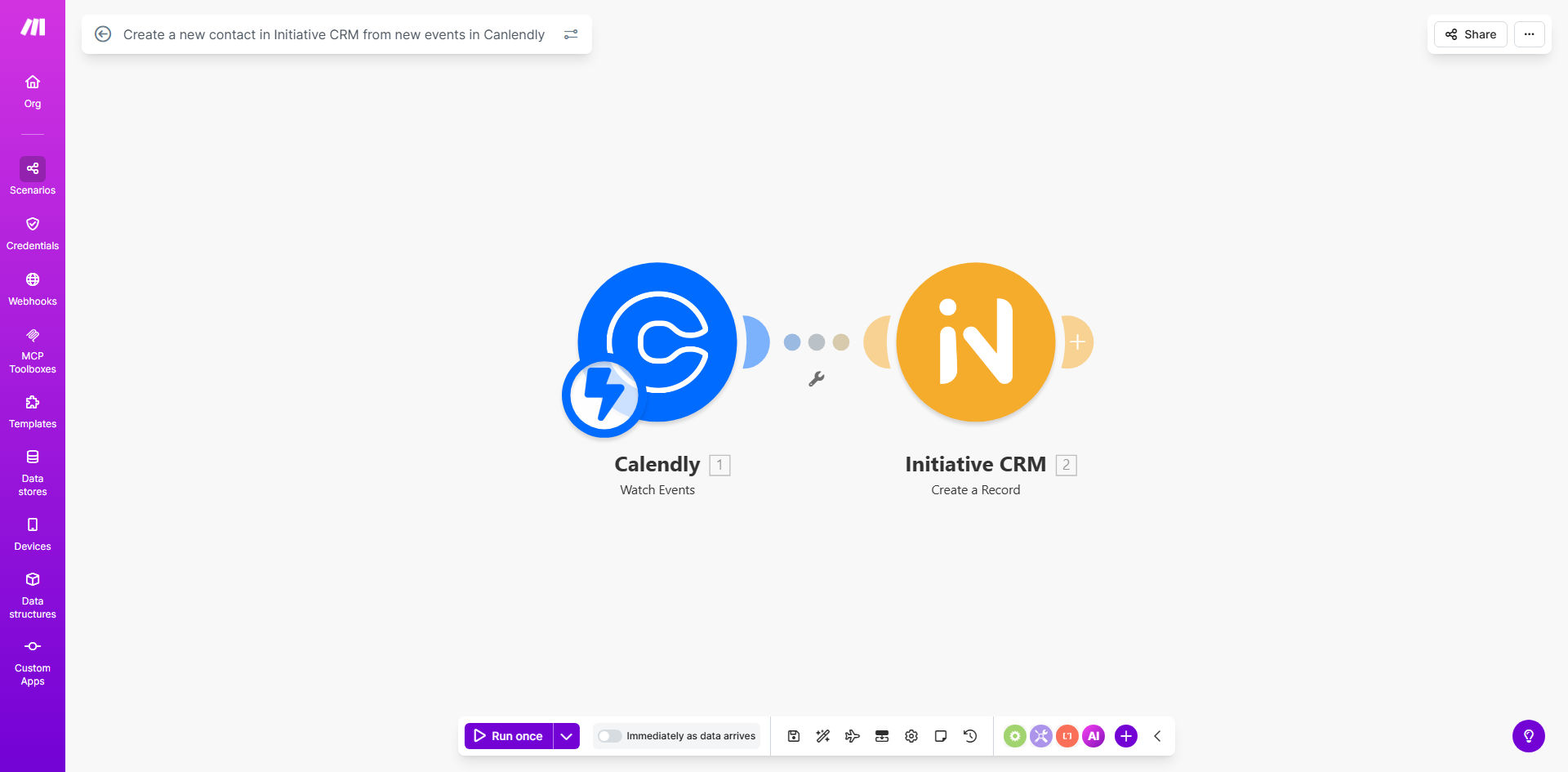Open the three-dot more options menu
Screen dimensions: 1568x772
1530,34
